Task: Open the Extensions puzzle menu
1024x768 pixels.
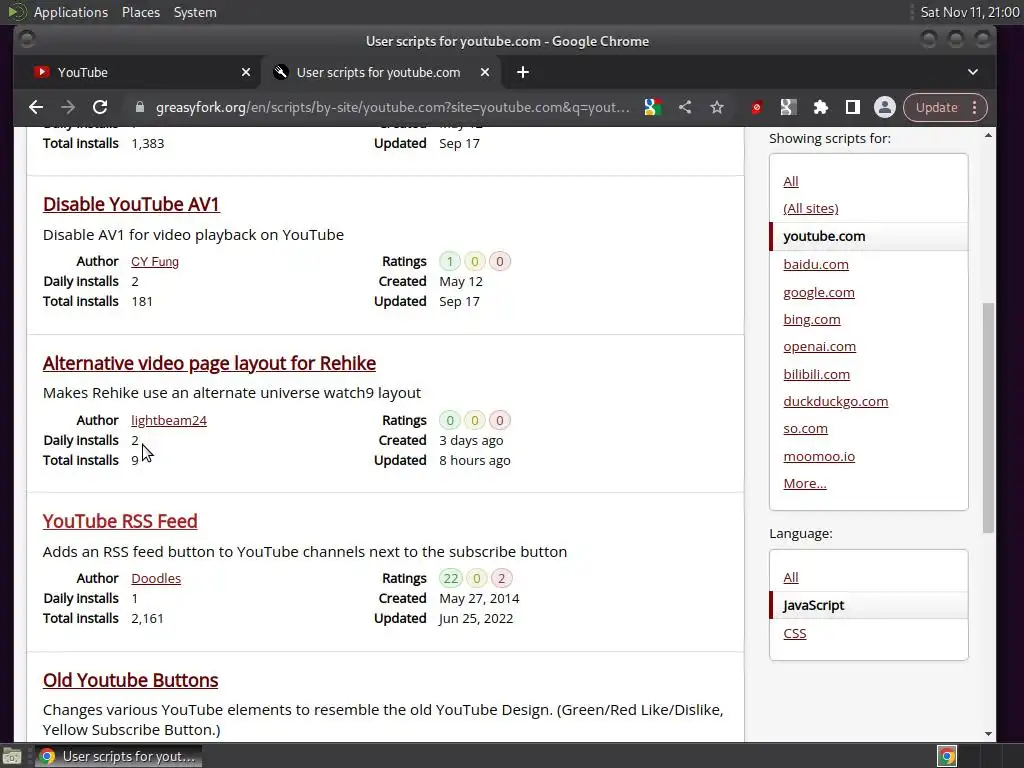Action: click(x=820, y=108)
